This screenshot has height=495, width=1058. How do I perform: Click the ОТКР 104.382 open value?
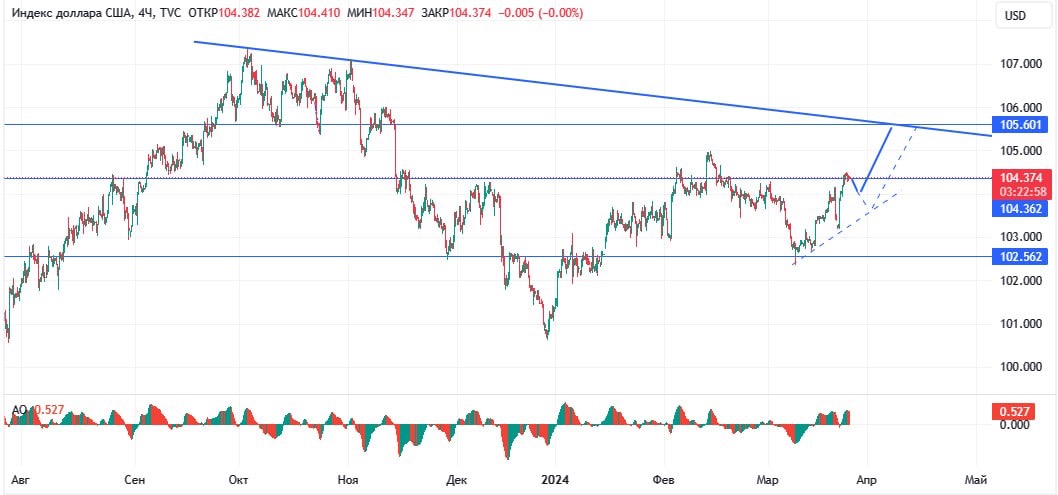pyautogui.click(x=225, y=13)
